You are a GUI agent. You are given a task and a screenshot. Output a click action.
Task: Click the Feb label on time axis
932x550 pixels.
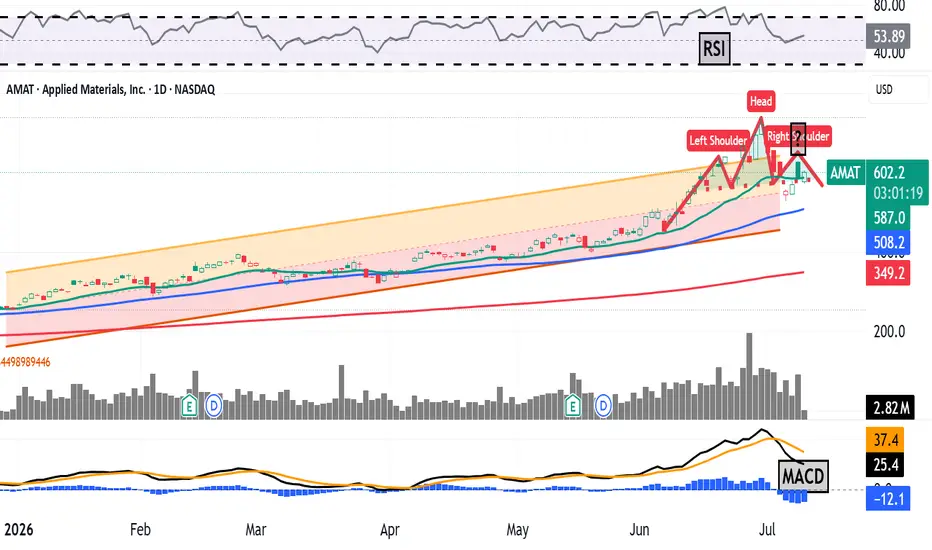coord(140,529)
